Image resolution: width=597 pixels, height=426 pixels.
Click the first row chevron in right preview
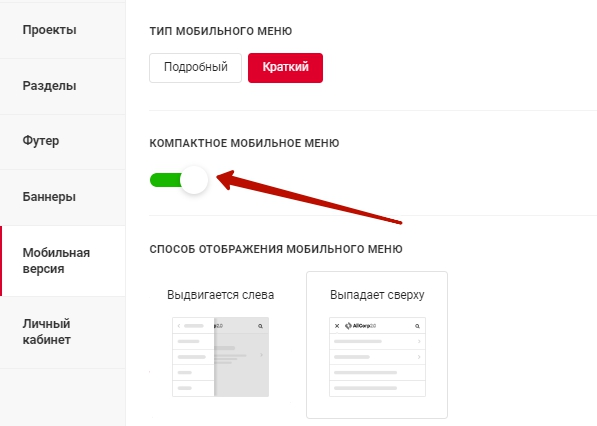point(419,341)
